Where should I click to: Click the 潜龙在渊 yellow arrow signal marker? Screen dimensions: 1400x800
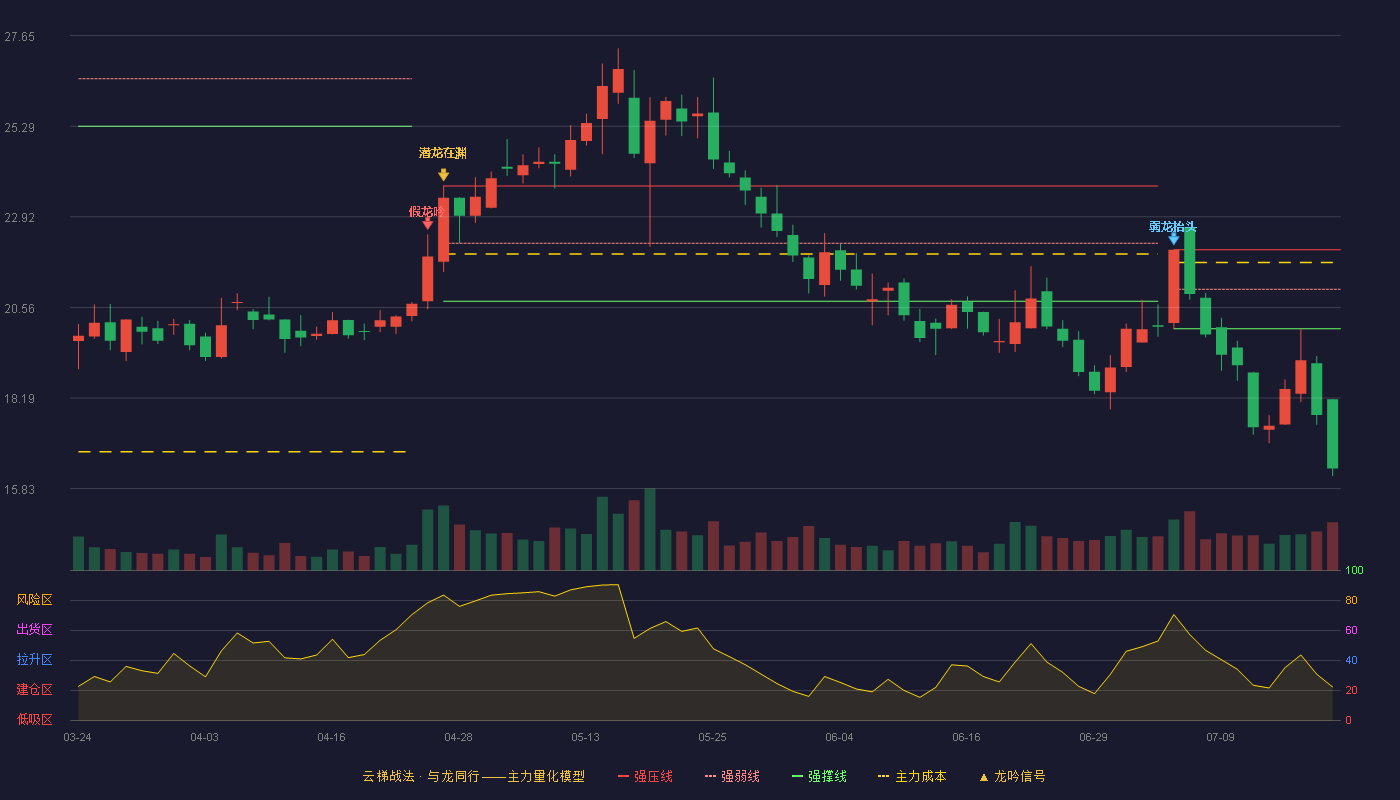pos(443,175)
